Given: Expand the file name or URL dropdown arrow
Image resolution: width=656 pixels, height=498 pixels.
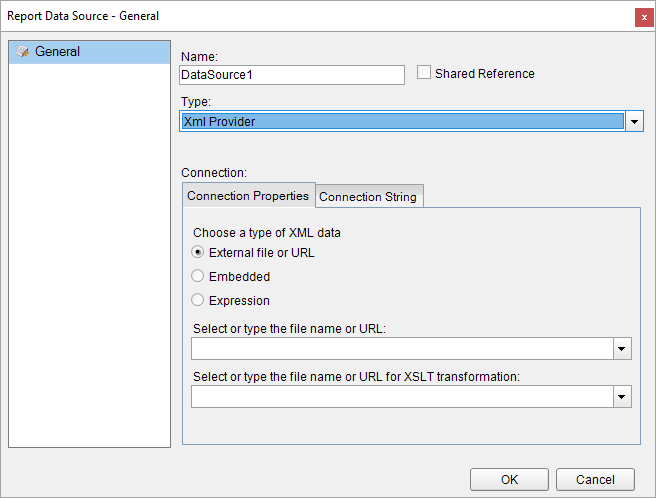Looking at the screenshot, I should (x=622, y=349).
